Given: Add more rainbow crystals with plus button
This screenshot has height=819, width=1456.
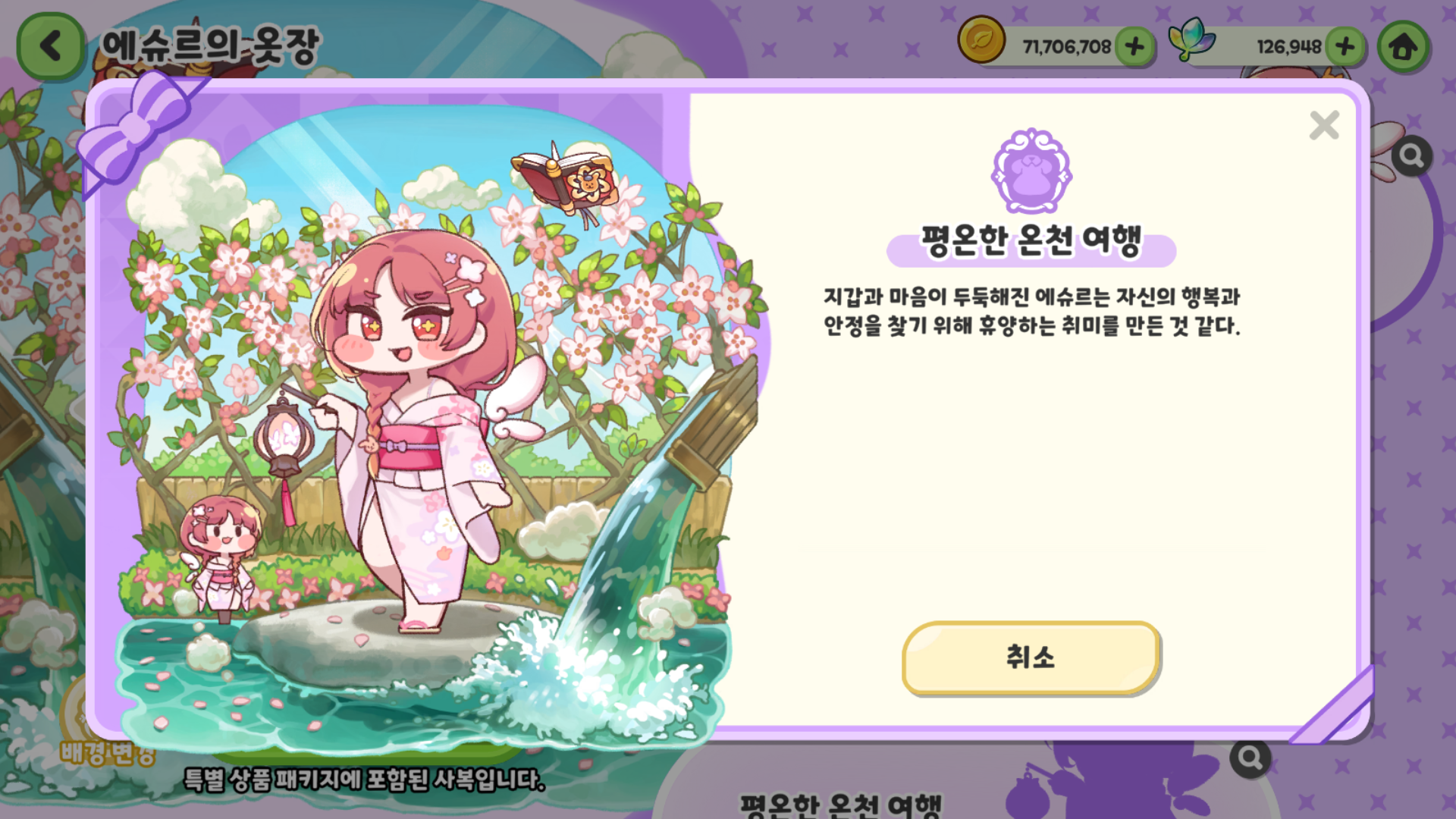Looking at the screenshot, I should click(x=1345, y=47).
